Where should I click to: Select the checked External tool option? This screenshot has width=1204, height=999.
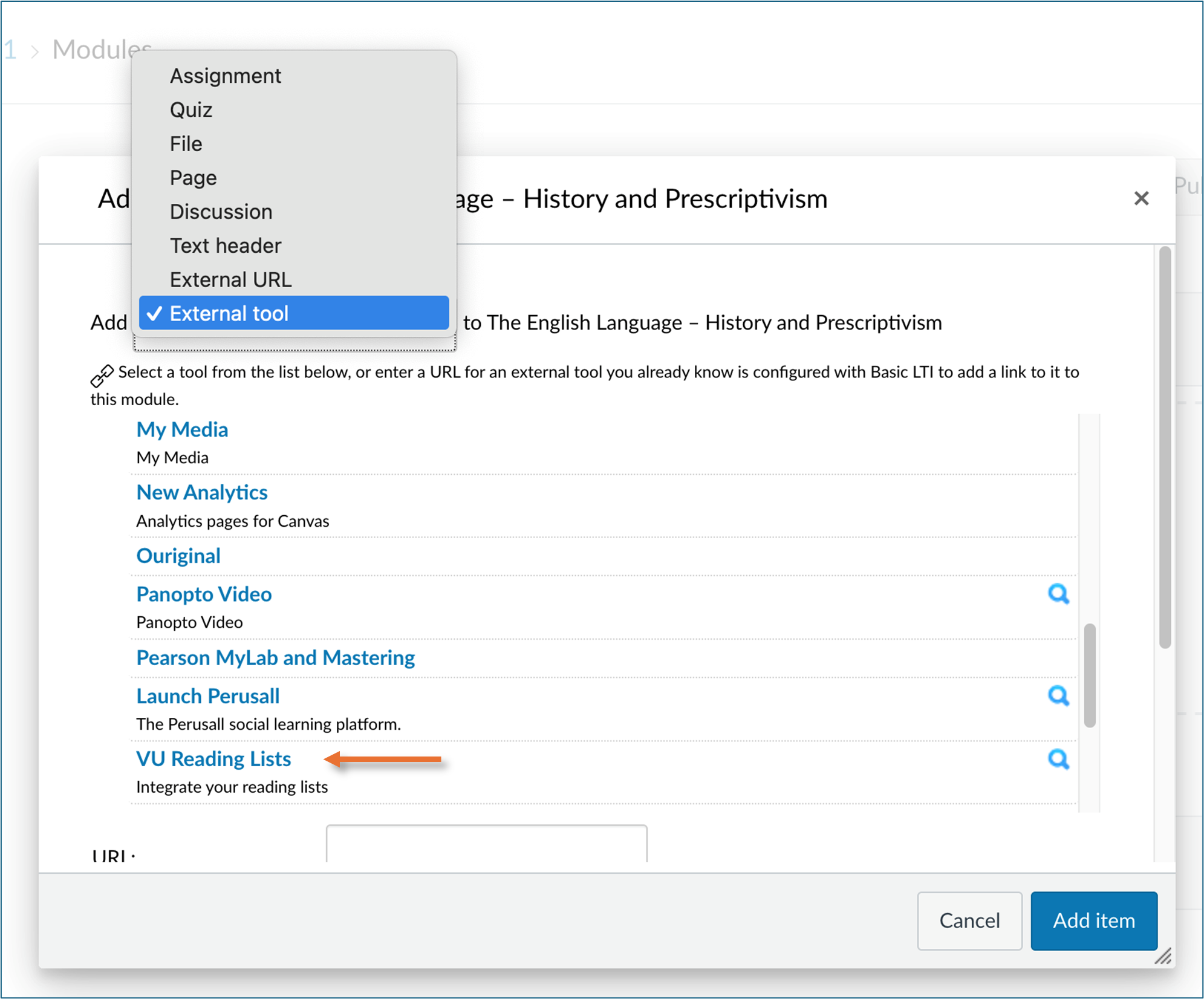point(294,313)
